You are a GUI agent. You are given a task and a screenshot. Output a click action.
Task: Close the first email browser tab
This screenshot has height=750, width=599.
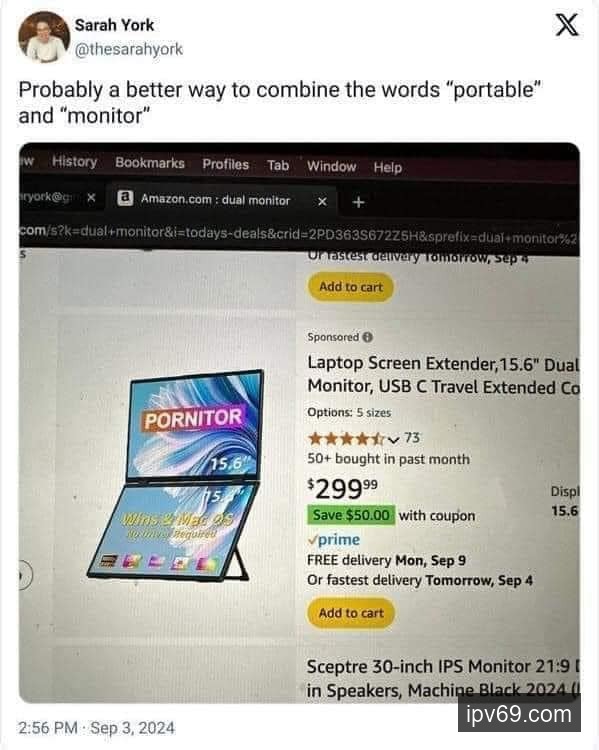coord(91,197)
